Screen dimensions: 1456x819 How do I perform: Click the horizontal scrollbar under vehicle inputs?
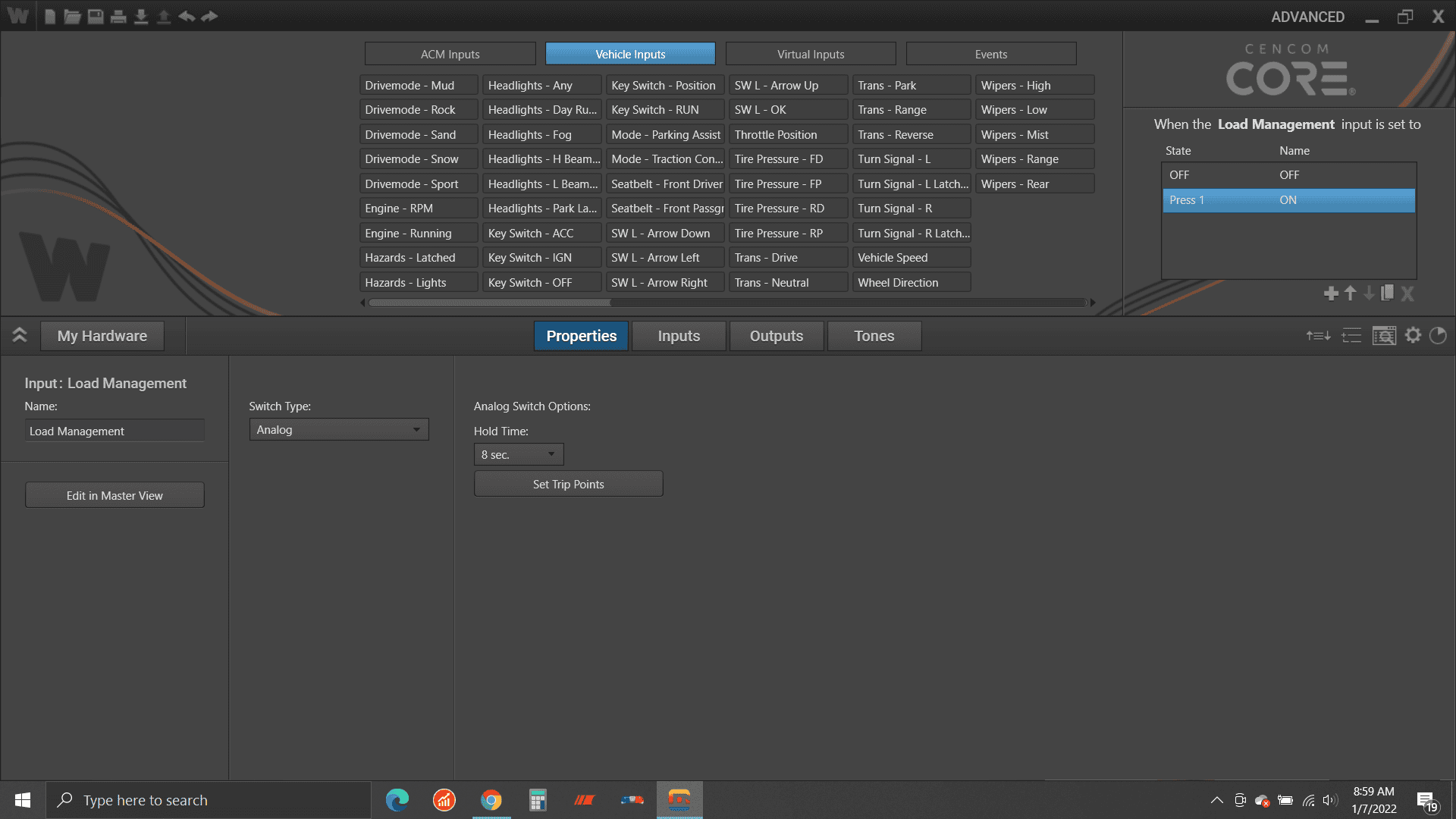pos(728,303)
